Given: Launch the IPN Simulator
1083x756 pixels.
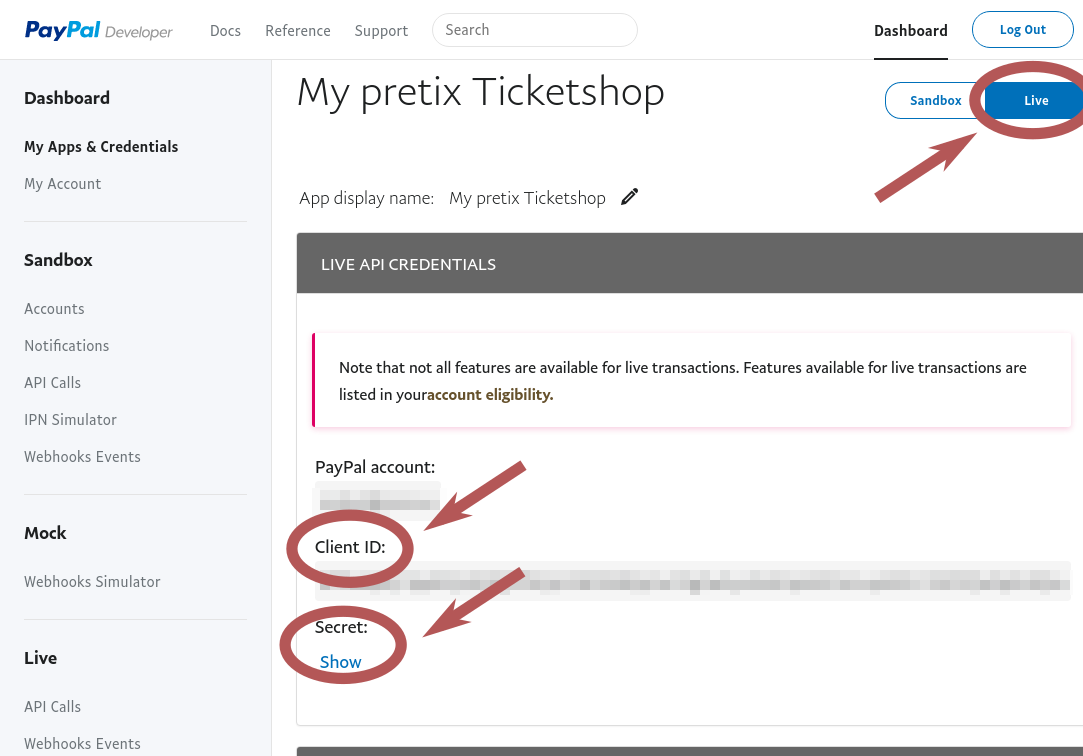Looking at the screenshot, I should pyautogui.click(x=70, y=420).
